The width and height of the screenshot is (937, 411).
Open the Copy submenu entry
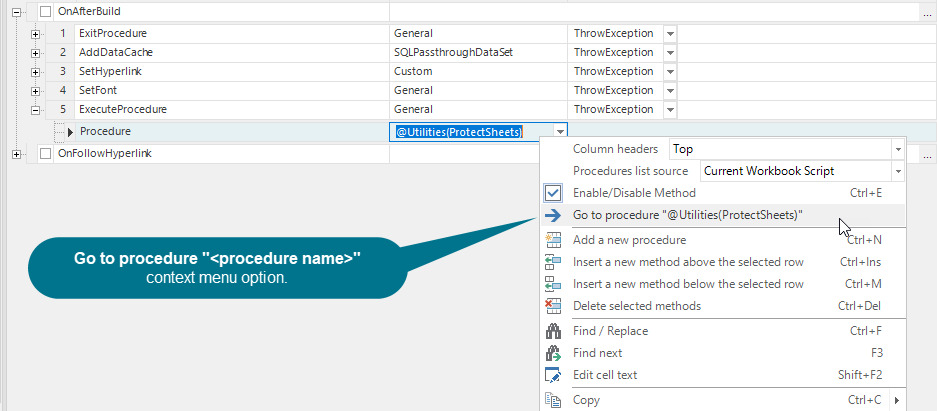point(723,400)
